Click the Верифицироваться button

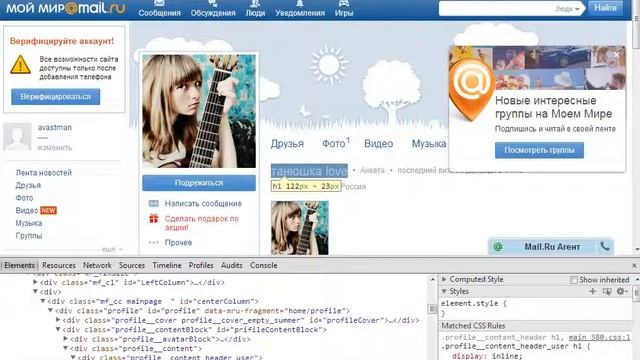pos(56,97)
